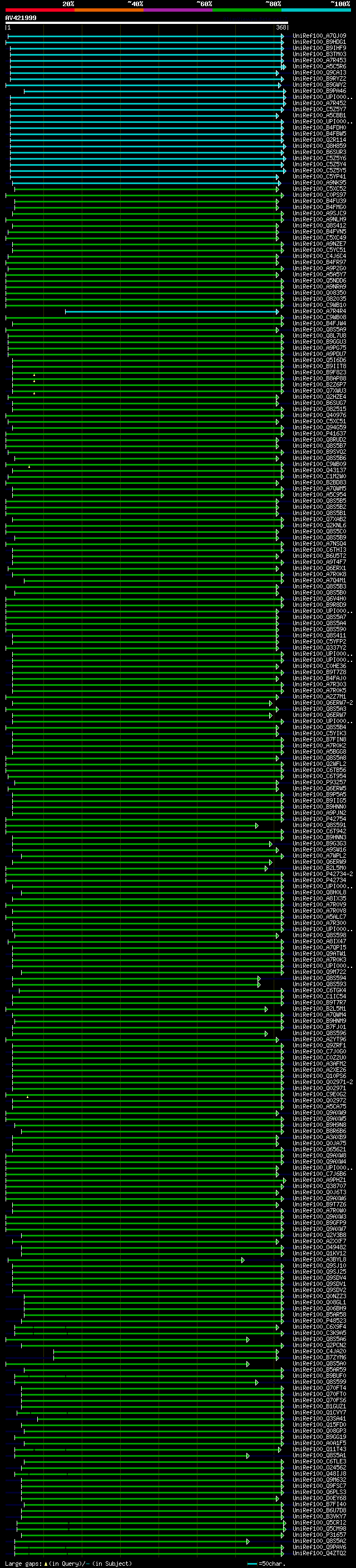Screen dimensions: 356x1568
Task: Click label UniRef100_C5Z5Y7
Action: 319,110
